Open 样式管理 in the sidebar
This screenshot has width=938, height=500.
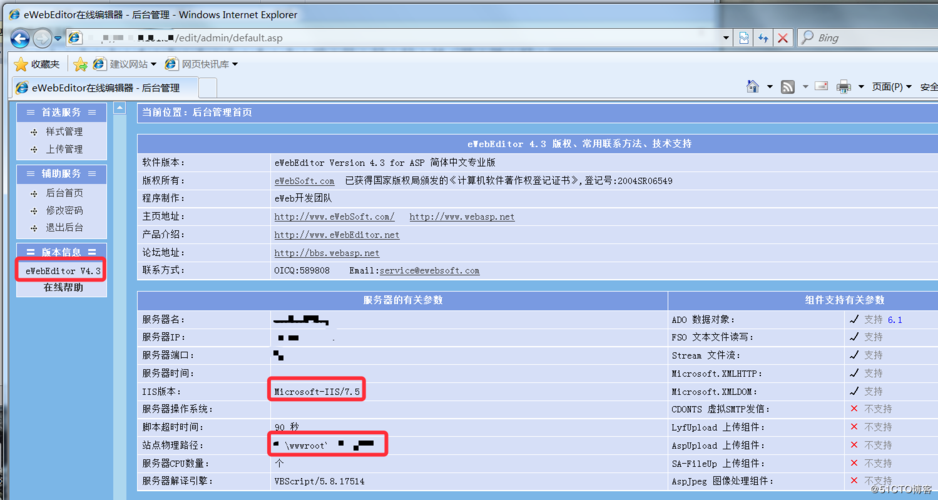[x=64, y=132]
